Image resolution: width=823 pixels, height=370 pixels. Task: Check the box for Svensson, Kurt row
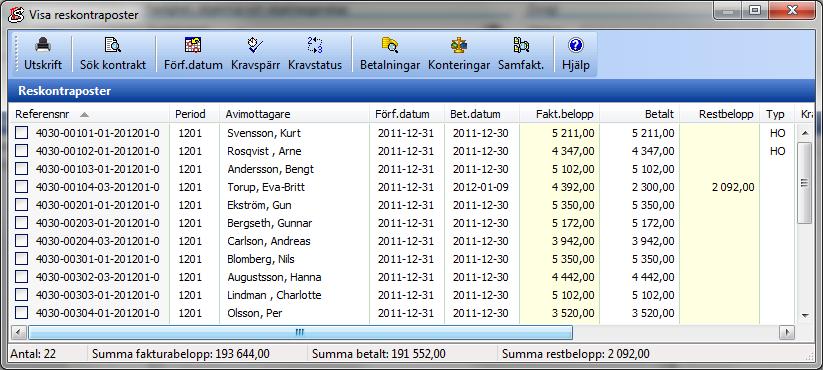[21, 133]
